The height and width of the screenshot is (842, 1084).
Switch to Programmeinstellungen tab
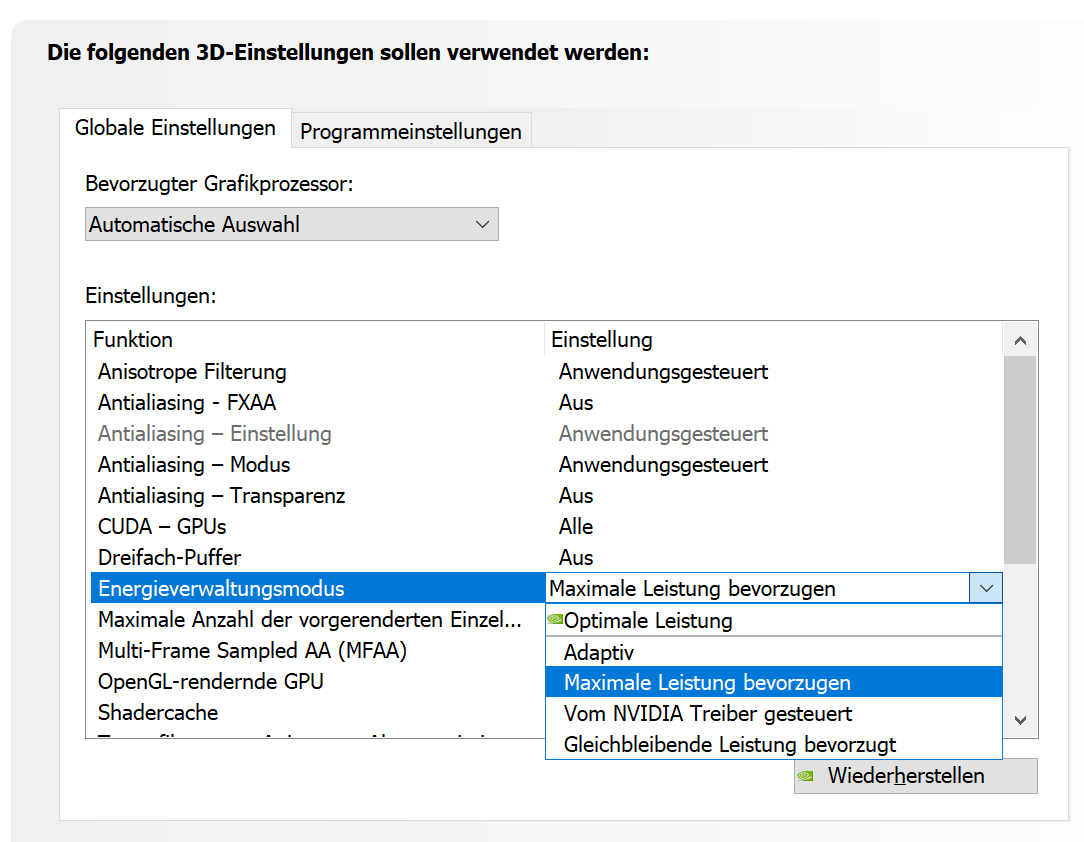[x=411, y=131]
